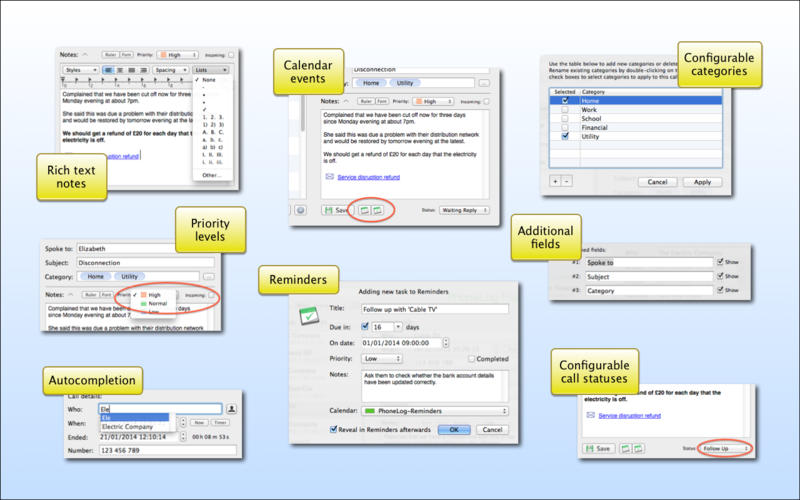Uncheck Show for Spoke to field
Screen dimensions: 800x500
(x=720, y=262)
